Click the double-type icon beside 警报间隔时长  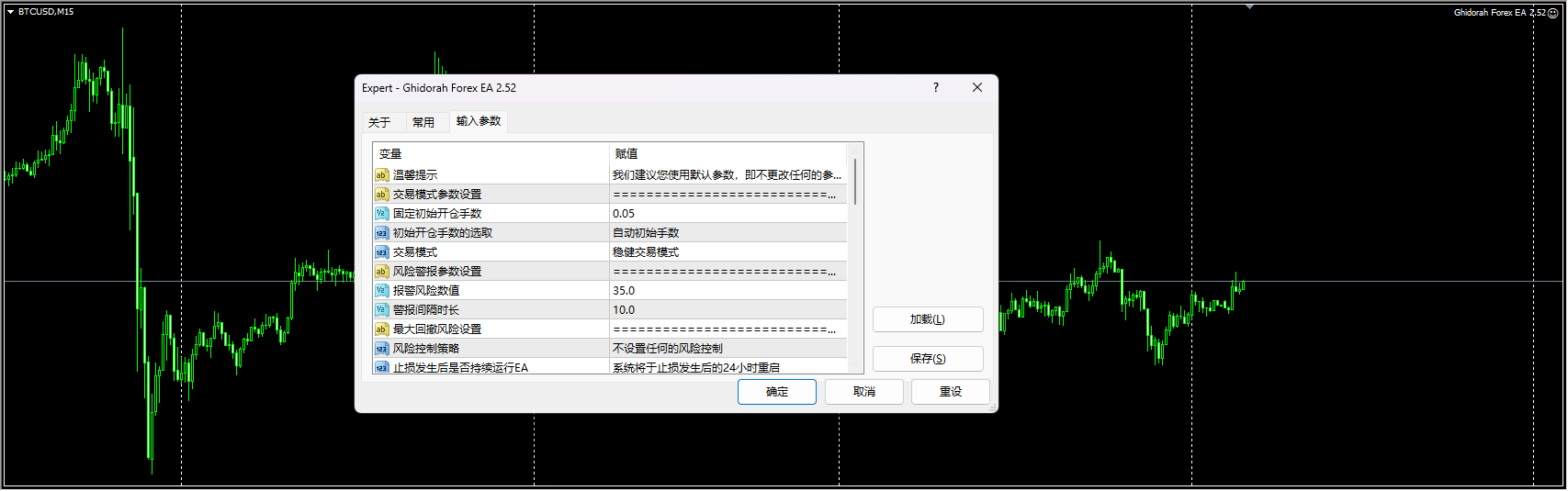tap(381, 310)
